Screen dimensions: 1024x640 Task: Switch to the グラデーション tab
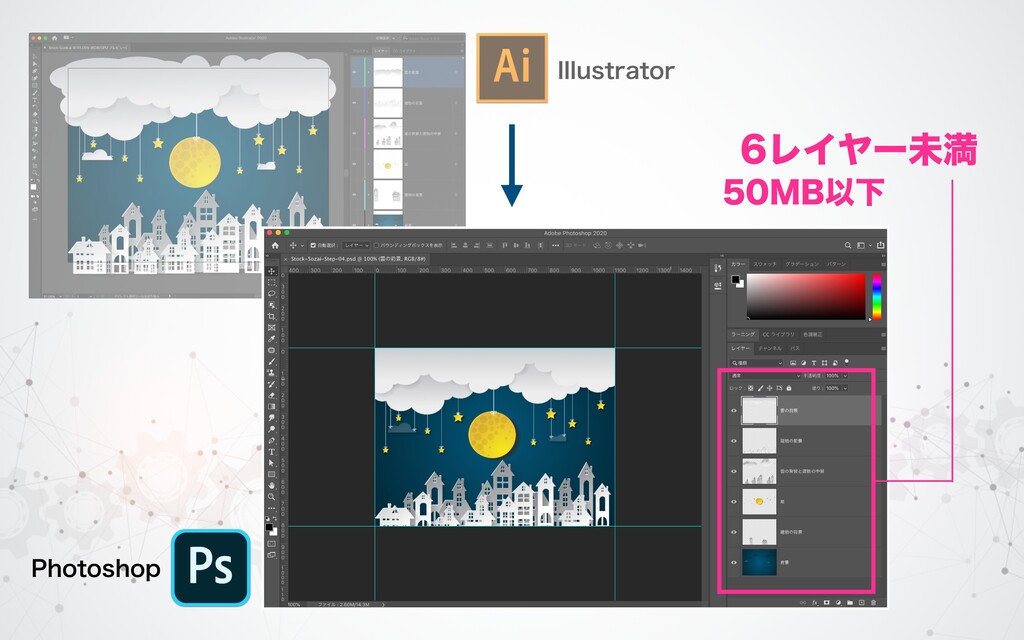[x=802, y=264]
